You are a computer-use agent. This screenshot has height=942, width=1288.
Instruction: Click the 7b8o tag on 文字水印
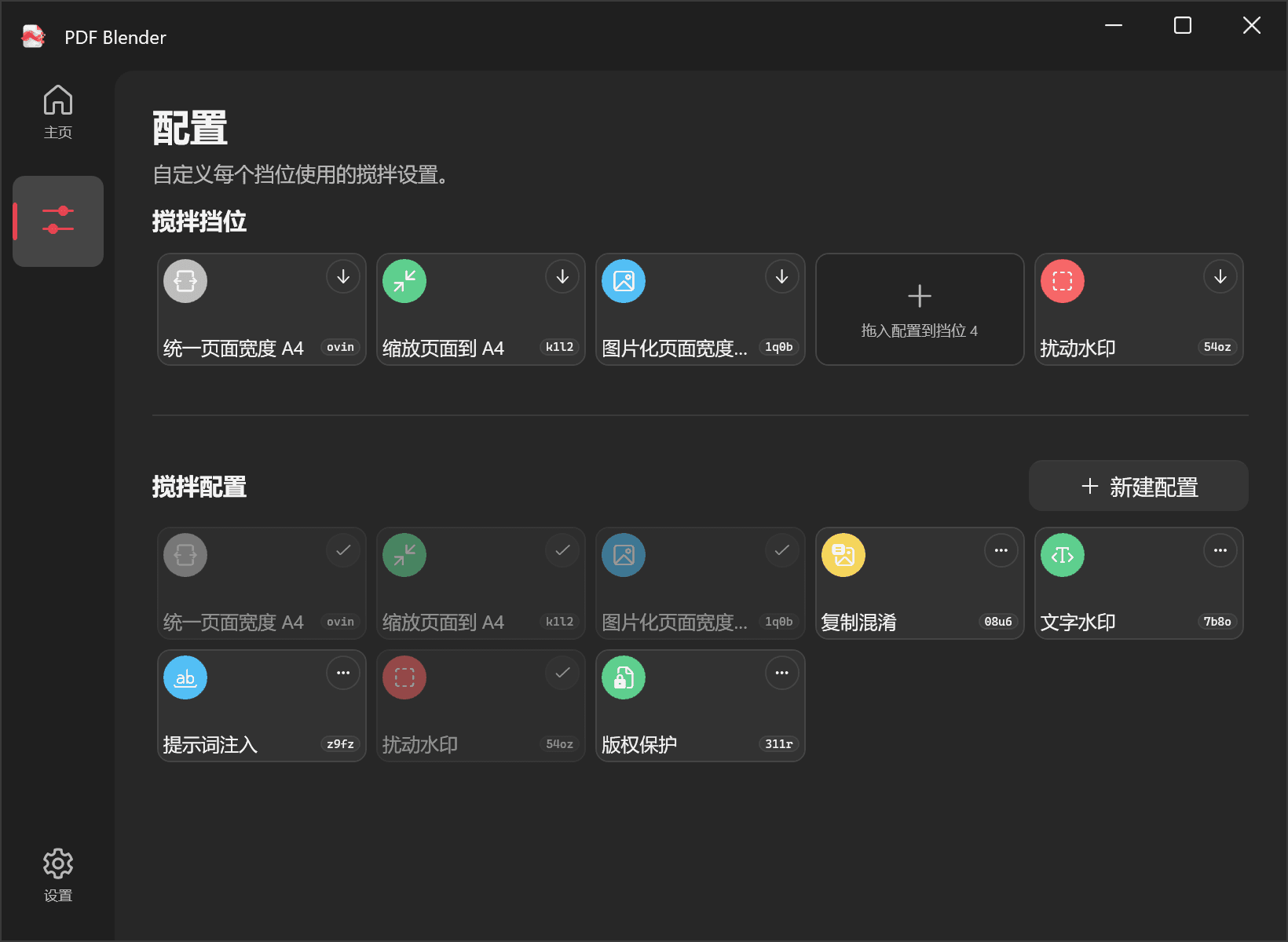1217,622
